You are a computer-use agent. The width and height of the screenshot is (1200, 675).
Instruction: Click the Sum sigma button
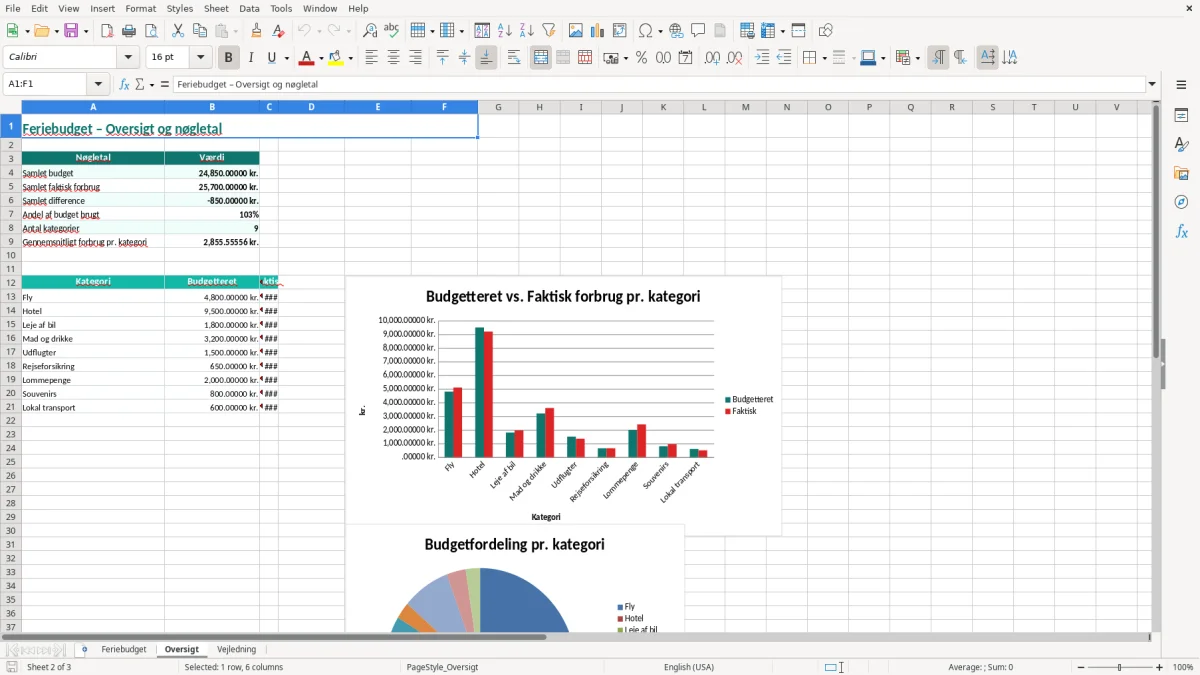click(140, 85)
